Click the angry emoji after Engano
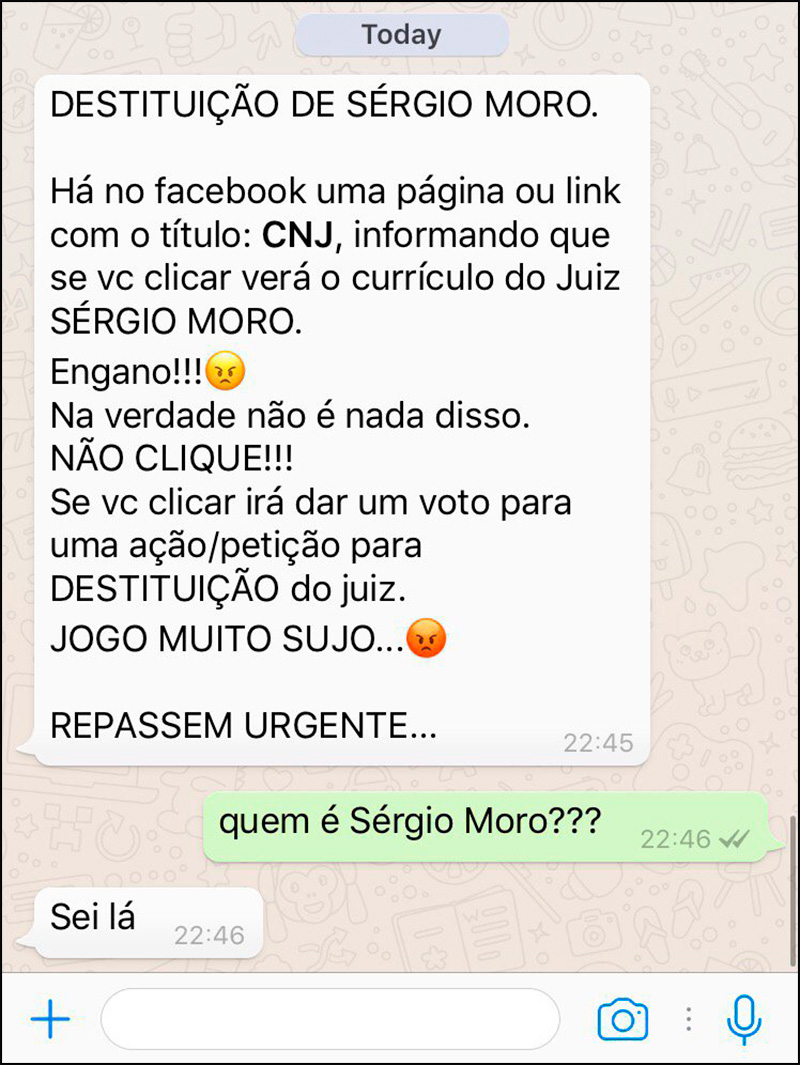Screen dimensions: 800x1065 coord(225,371)
